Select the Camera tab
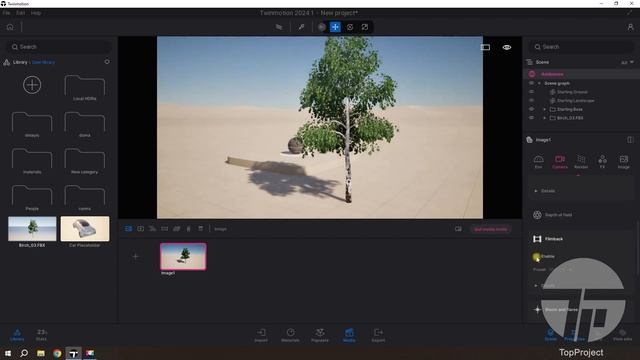Viewport: 640px width, 360px height. pyautogui.click(x=560, y=162)
